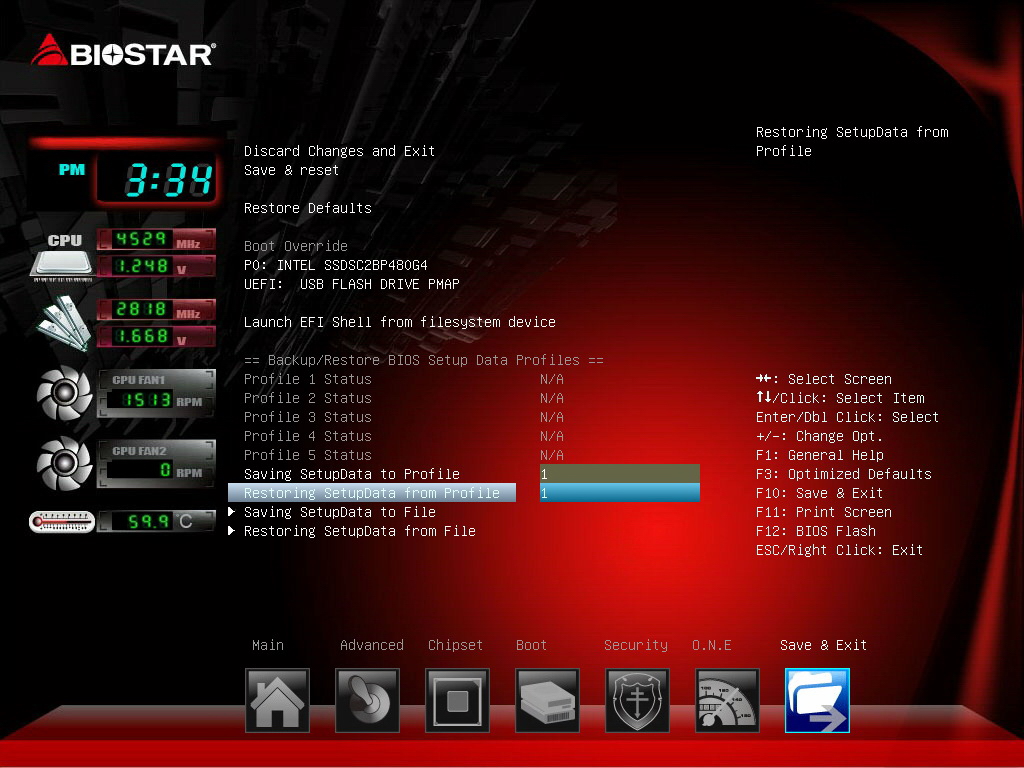
Task: Open the Saving SetupData to Profile value field
Action: pyautogui.click(x=620, y=474)
